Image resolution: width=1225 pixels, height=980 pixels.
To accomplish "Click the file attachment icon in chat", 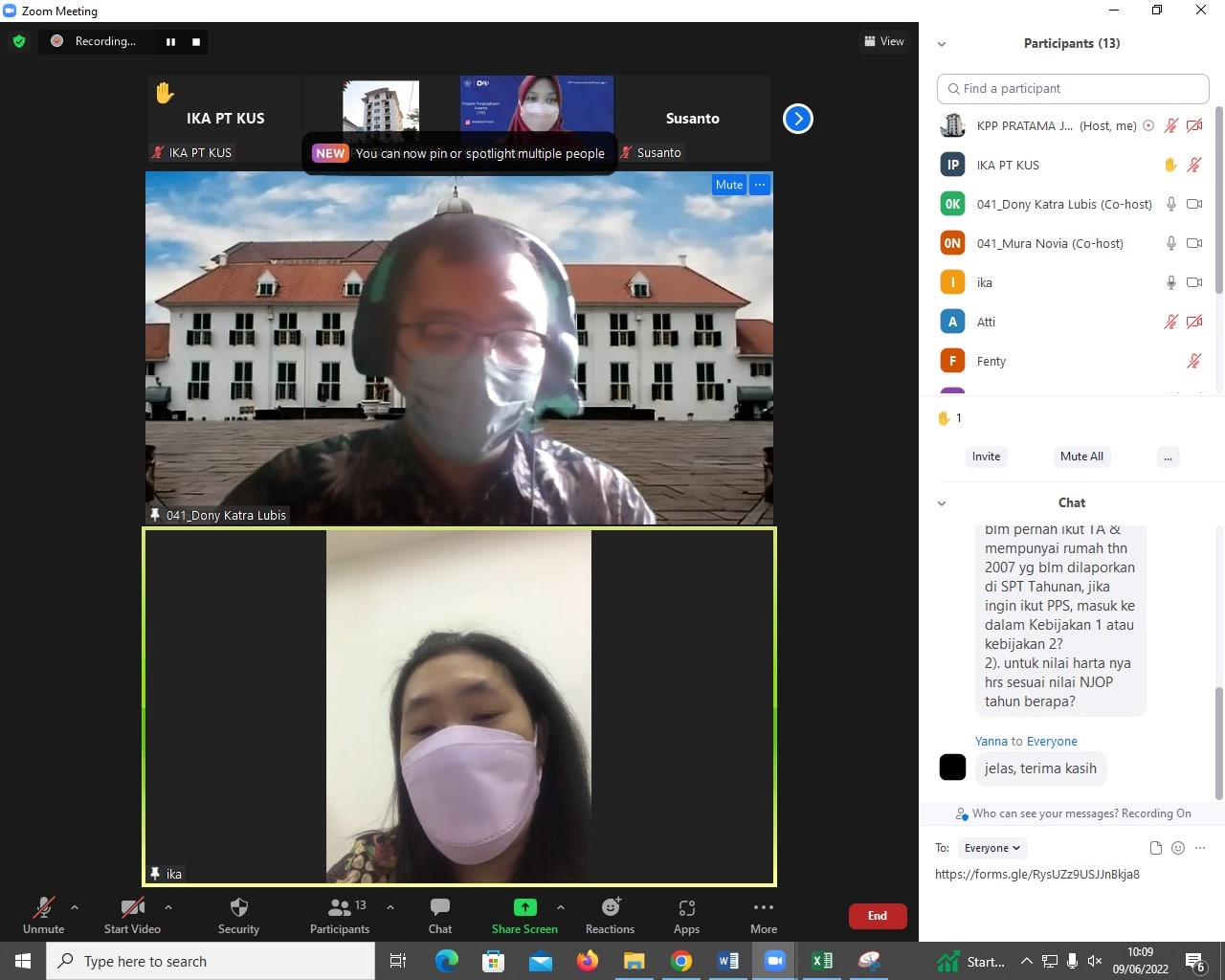I will 1156,848.
